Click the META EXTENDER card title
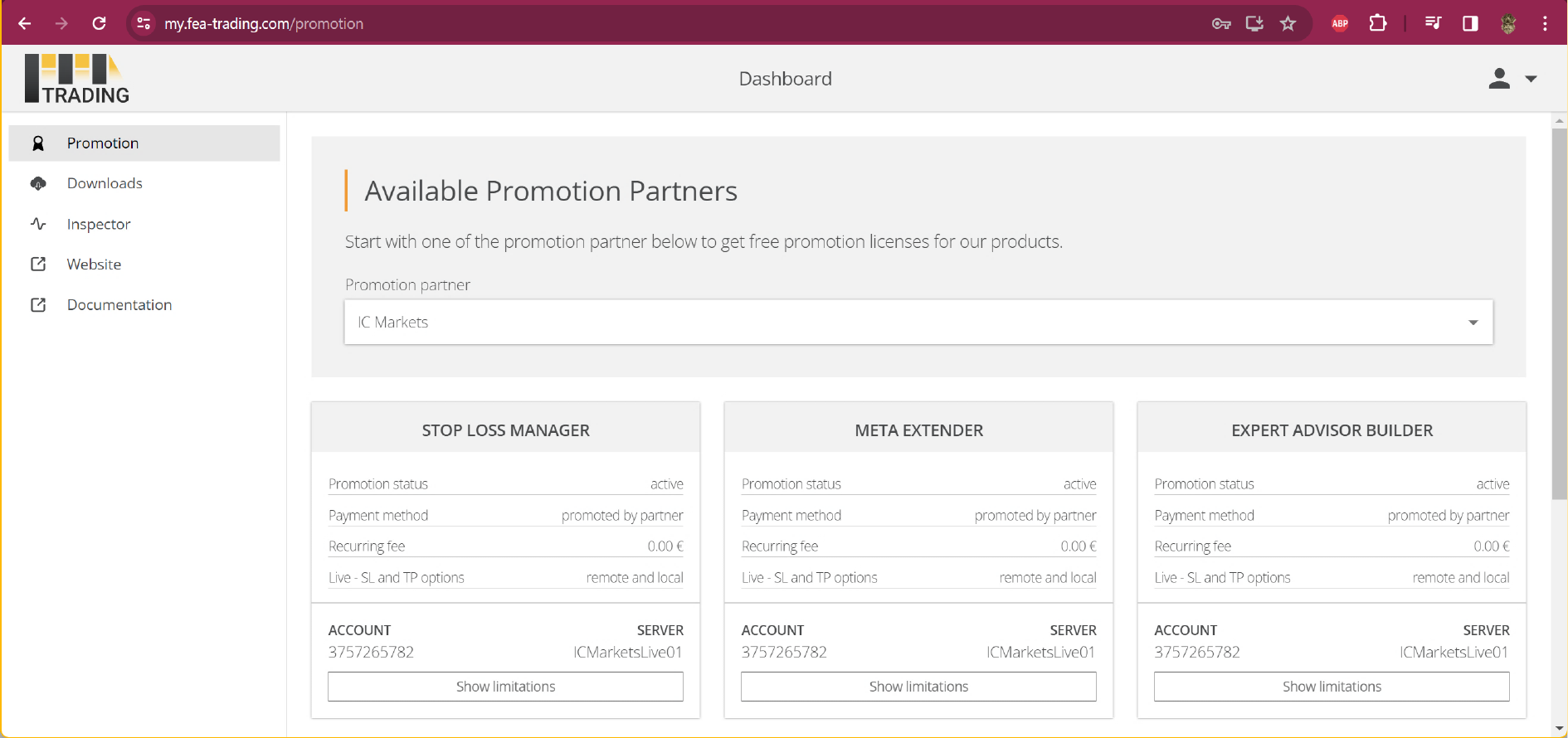The width and height of the screenshot is (1568, 738). (x=918, y=430)
